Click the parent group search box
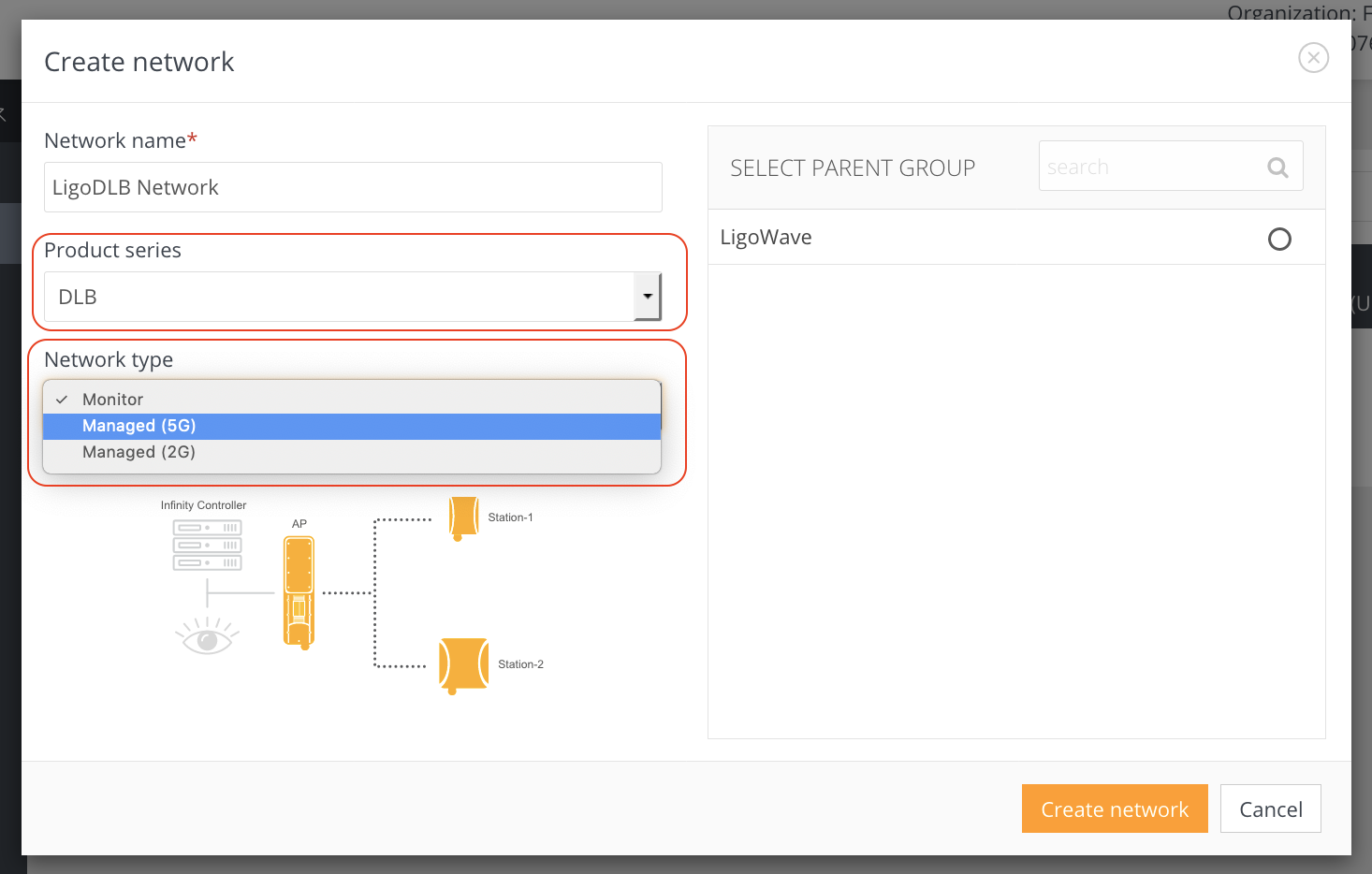1372x874 pixels. [1151, 166]
